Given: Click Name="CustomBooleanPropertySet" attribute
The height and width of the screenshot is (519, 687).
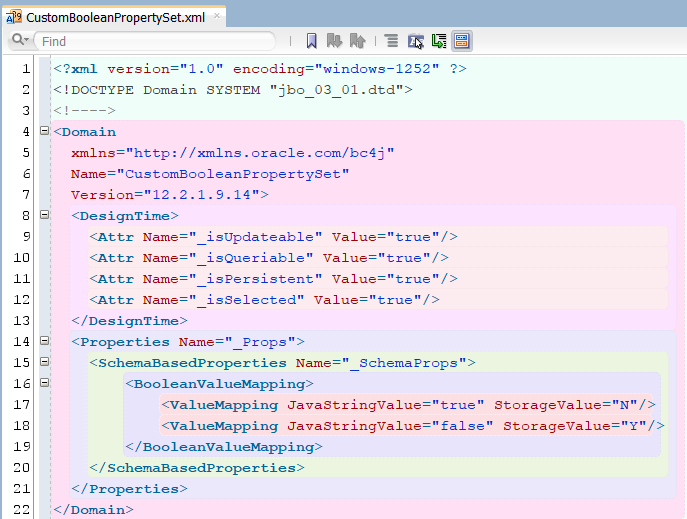Looking at the screenshot, I should tap(210, 174).
